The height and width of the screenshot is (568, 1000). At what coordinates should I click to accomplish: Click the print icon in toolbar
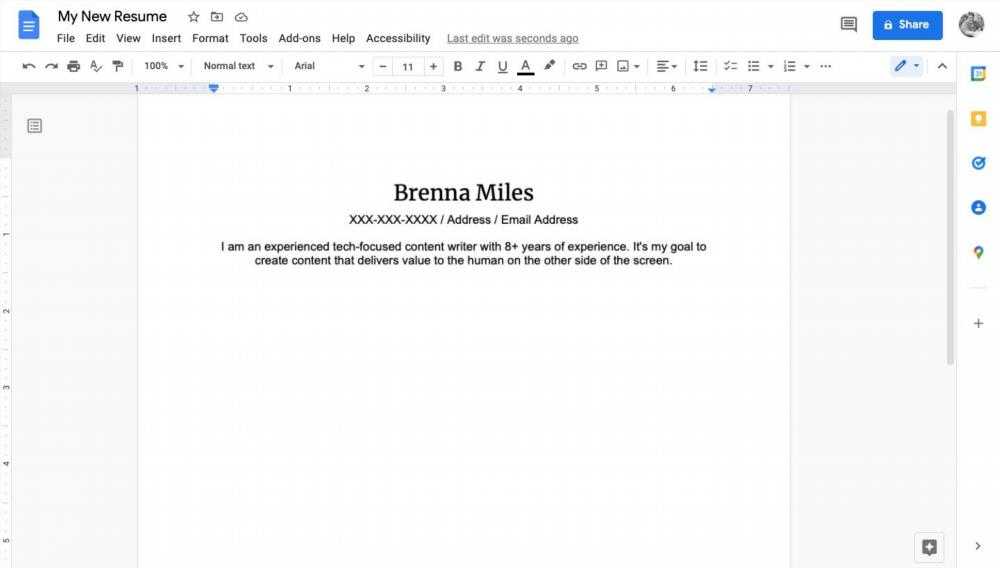click(73, 66)
